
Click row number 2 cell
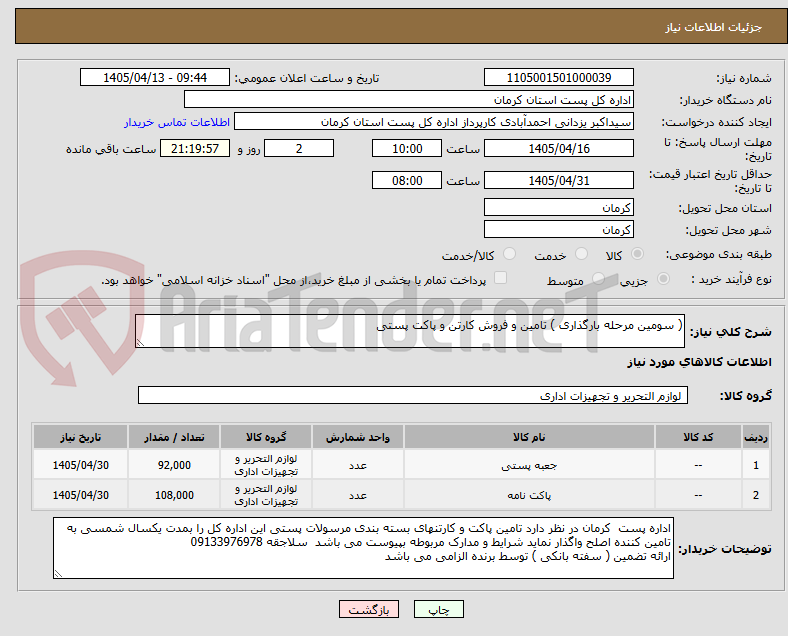(755, 495)
